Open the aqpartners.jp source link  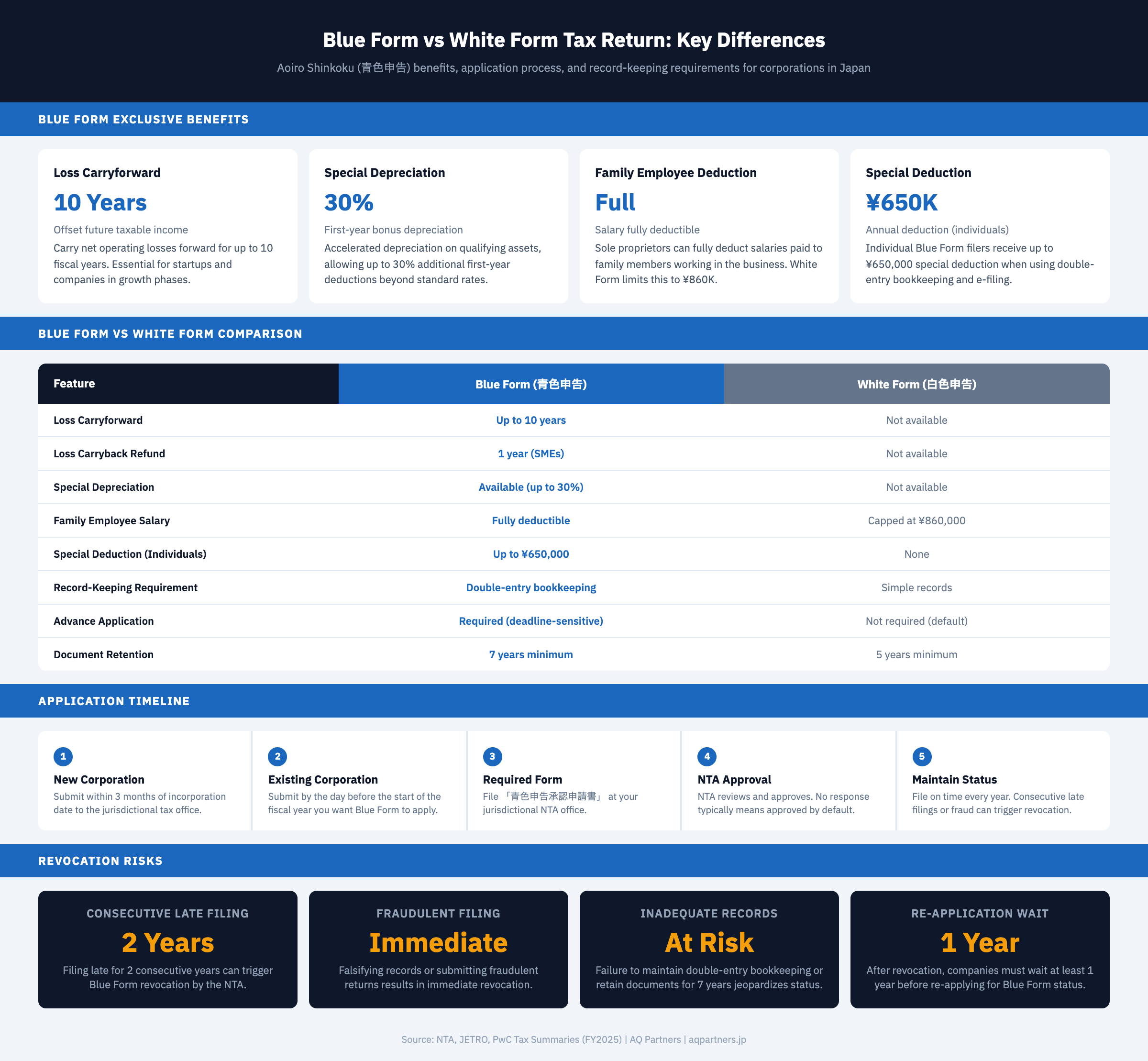717,1039
